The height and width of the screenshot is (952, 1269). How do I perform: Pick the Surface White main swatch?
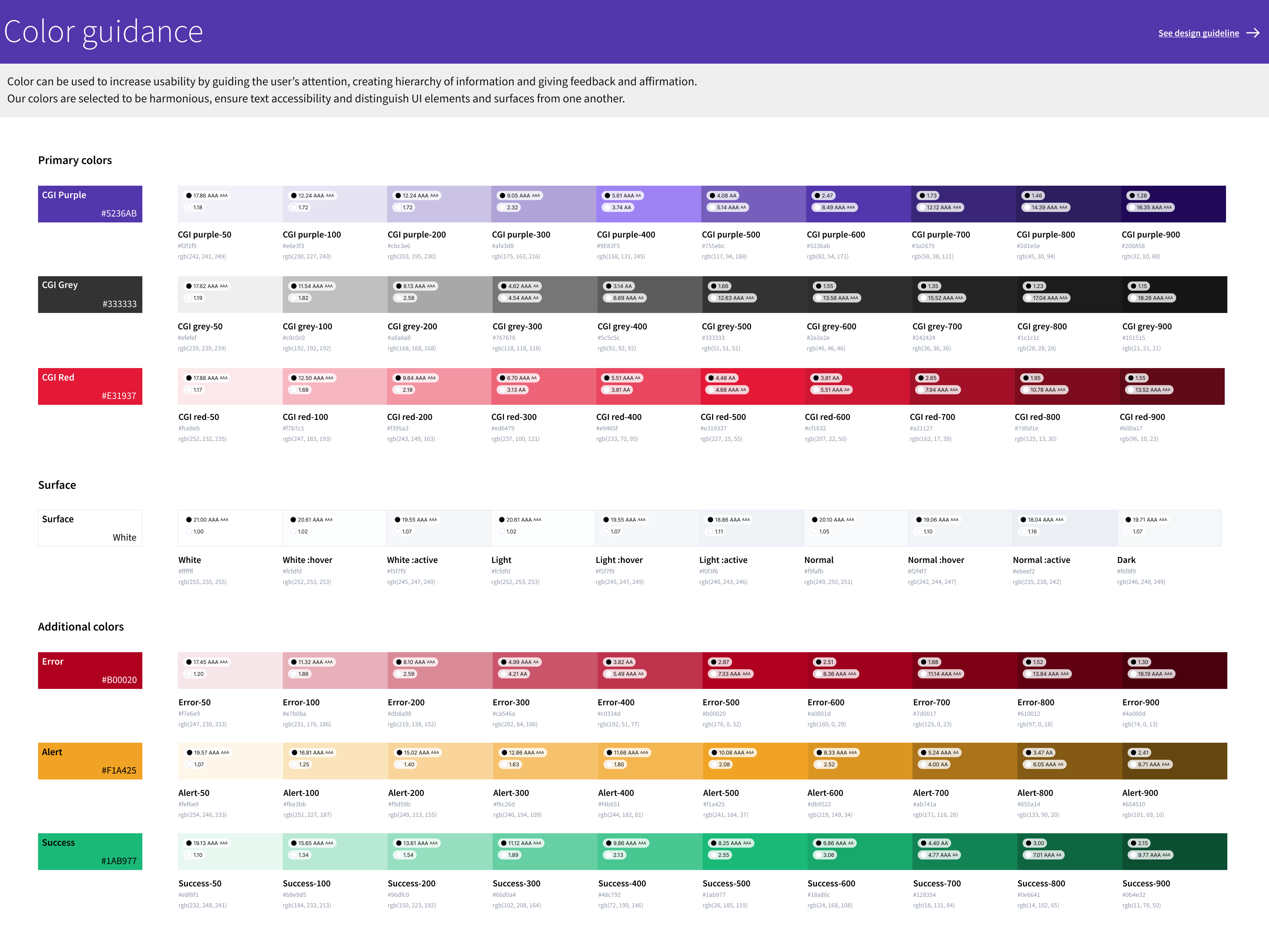pos(90,528)
